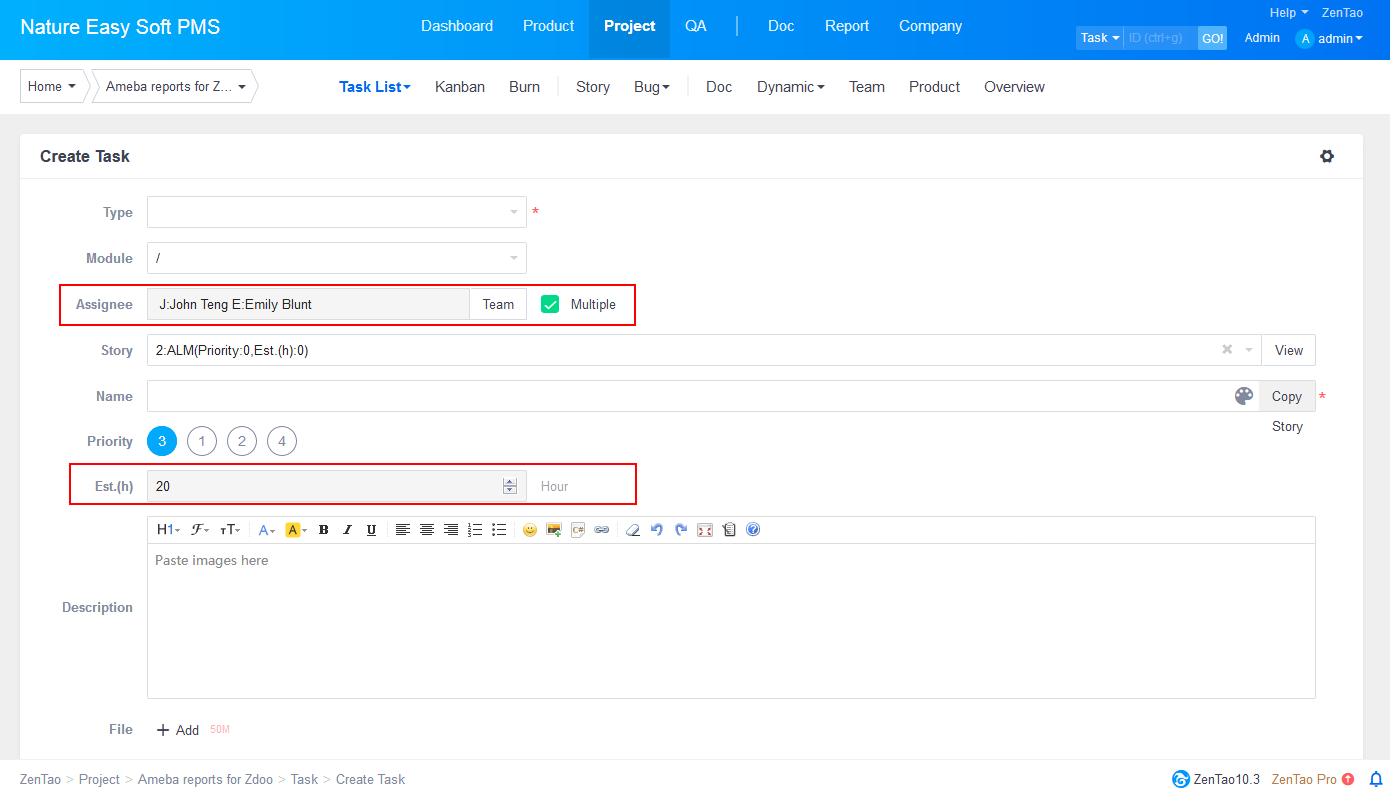Click the Team button beside Assignee

pyautogui.click(x=498, y=304)
